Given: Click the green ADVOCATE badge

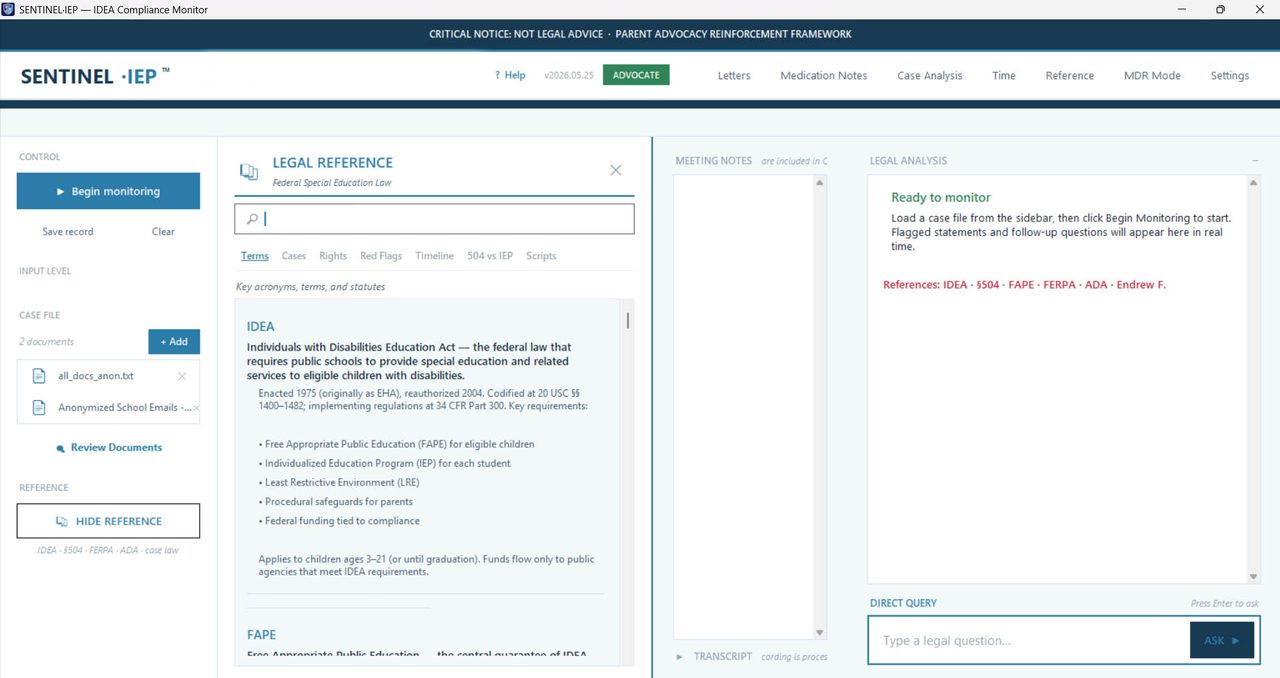Looking at the screenshot, I should click(x=636, y=75).
